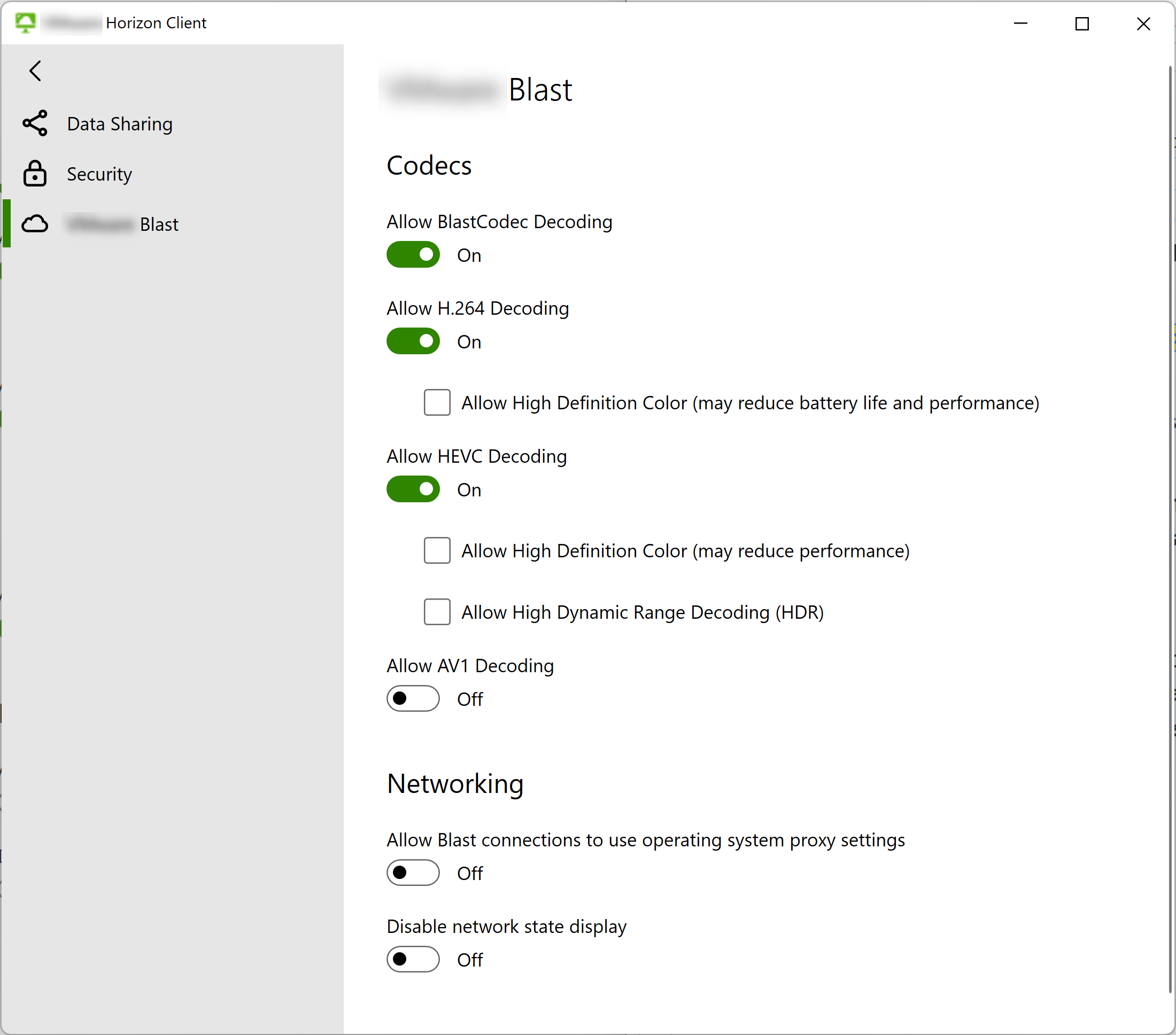Turn off Allow H.264 Decoding toggle

(413, 341)
